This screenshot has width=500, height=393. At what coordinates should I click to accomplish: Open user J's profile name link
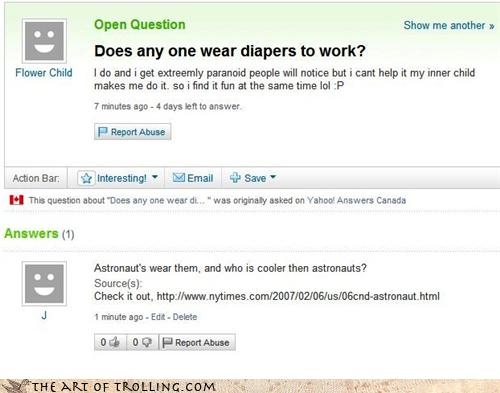44,315
